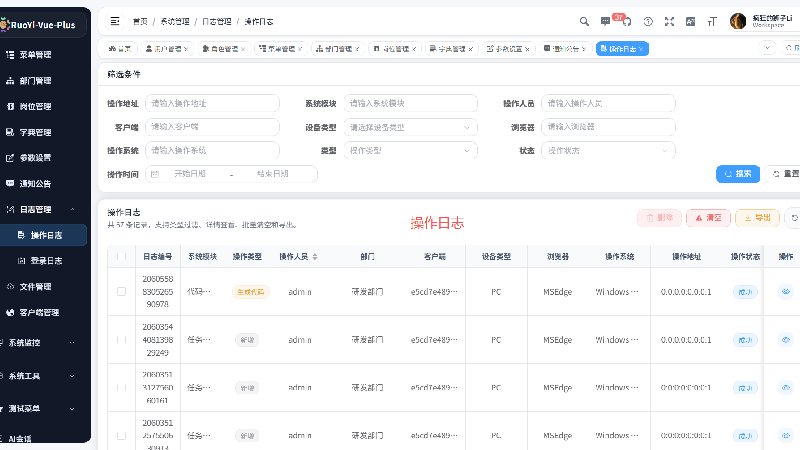Click the blue 搜索 search button
The height and width of the screenshot is (450, 800).
point(738,174)
